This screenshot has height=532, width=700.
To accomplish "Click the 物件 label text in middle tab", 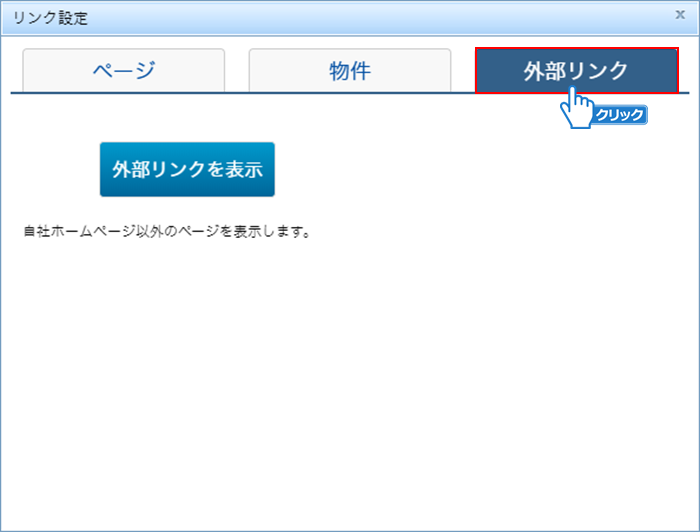I will (349, 70).
